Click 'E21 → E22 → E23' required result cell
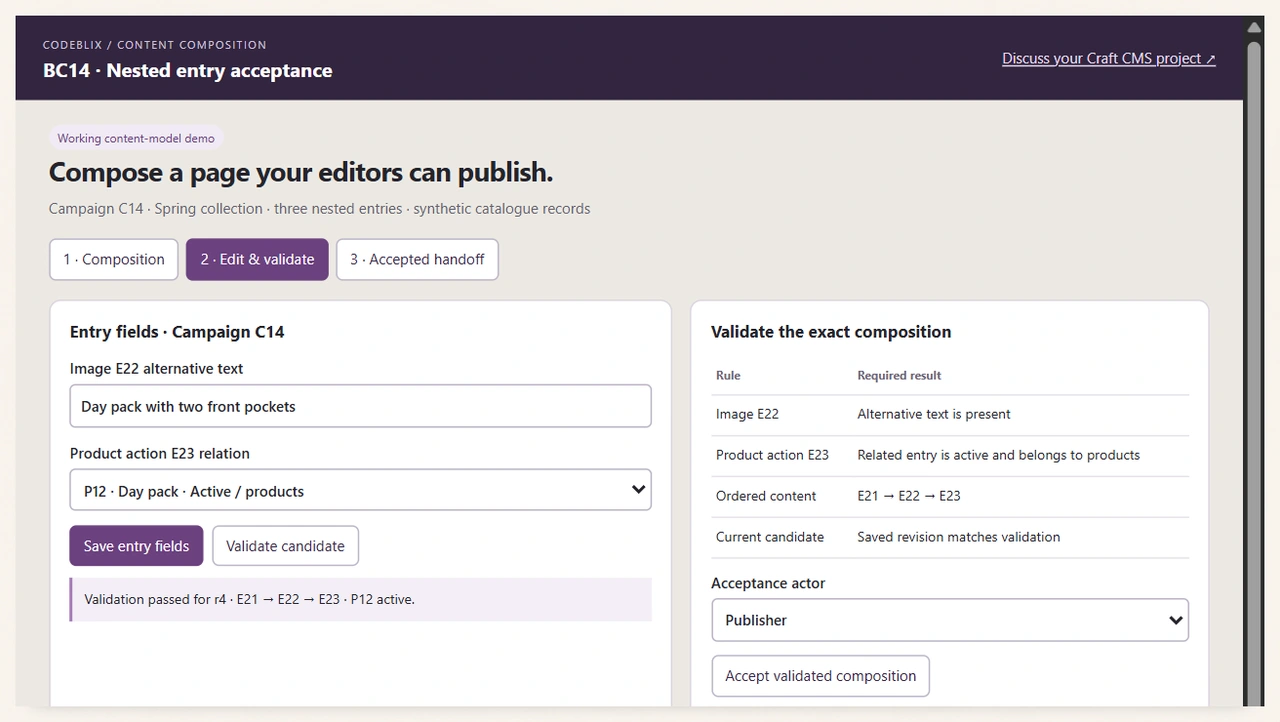Image resolution: width=1280 pixels, height=722 pixels. (909, 496)
